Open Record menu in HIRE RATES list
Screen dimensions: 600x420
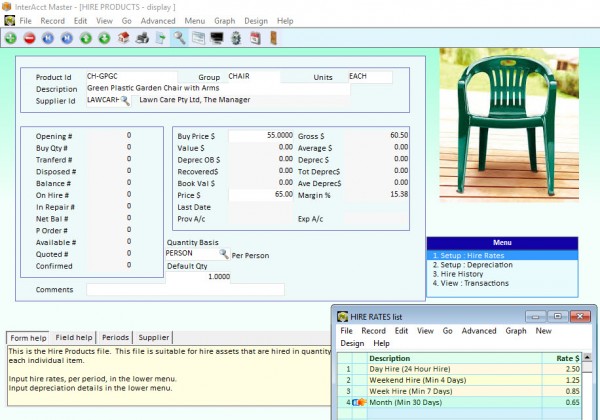pyautogui.click(x=373, y=330)
